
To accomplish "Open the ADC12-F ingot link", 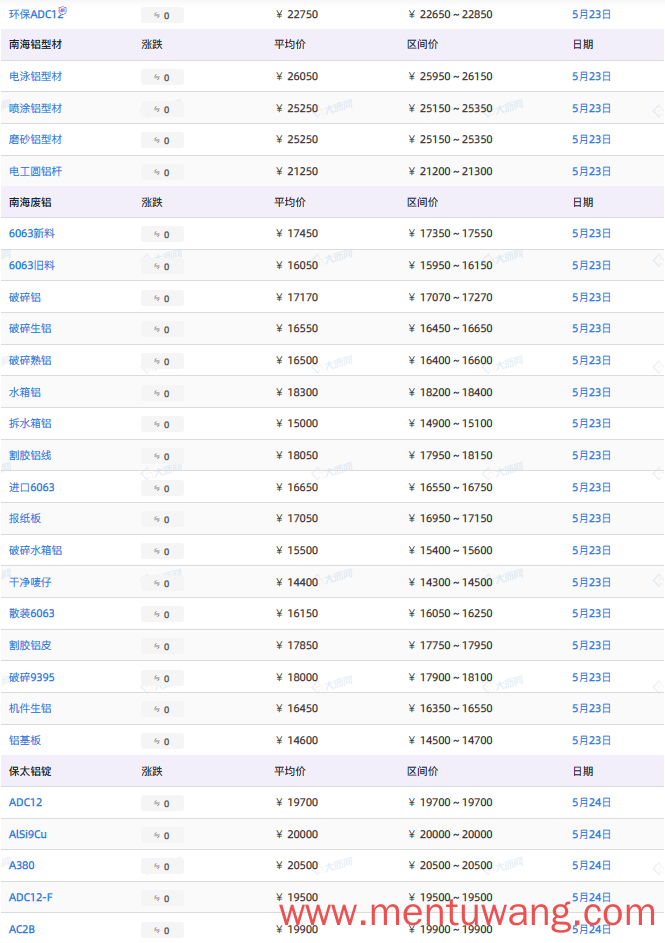I will click(31, 897).
